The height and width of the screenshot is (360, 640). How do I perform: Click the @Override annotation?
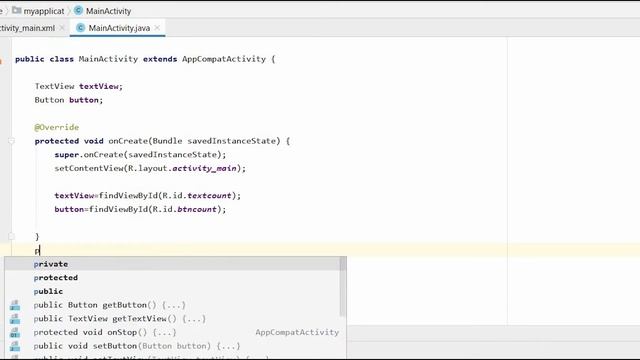coord(57,127)
